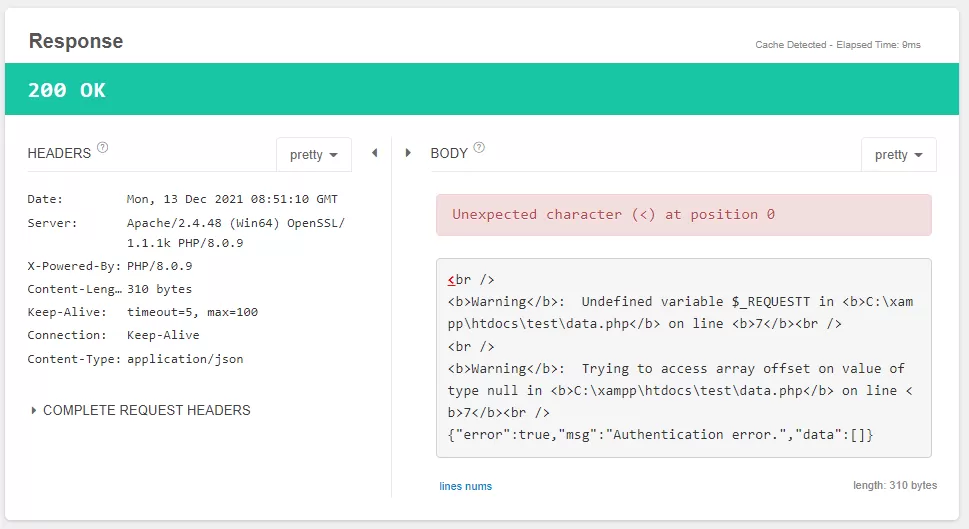The height and width of the screenshot is (529, 969).
Task: Click the JSON line with Authentication error
Action: (660, 434)
